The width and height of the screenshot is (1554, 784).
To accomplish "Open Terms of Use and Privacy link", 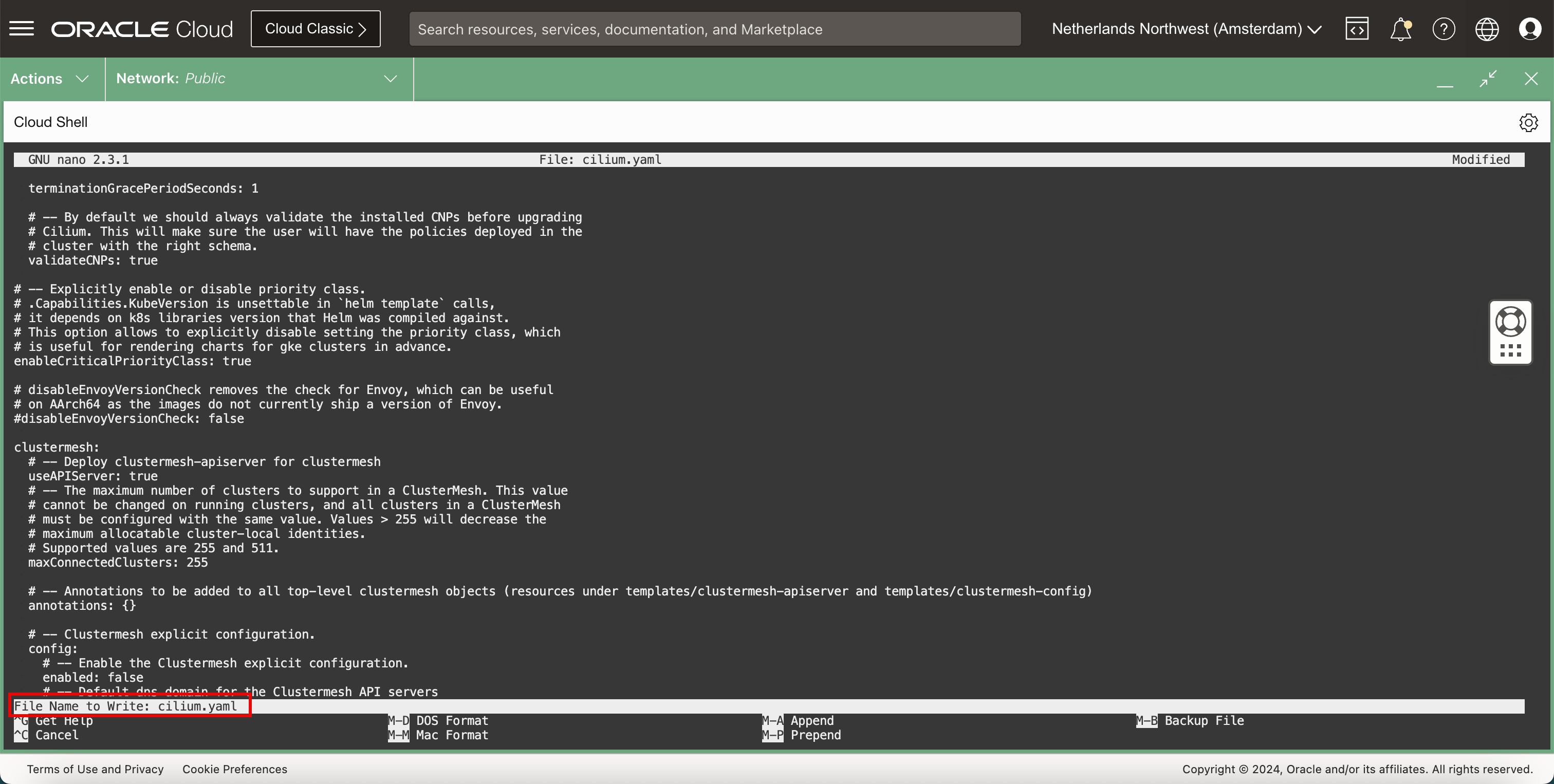I will pos(95,769).
